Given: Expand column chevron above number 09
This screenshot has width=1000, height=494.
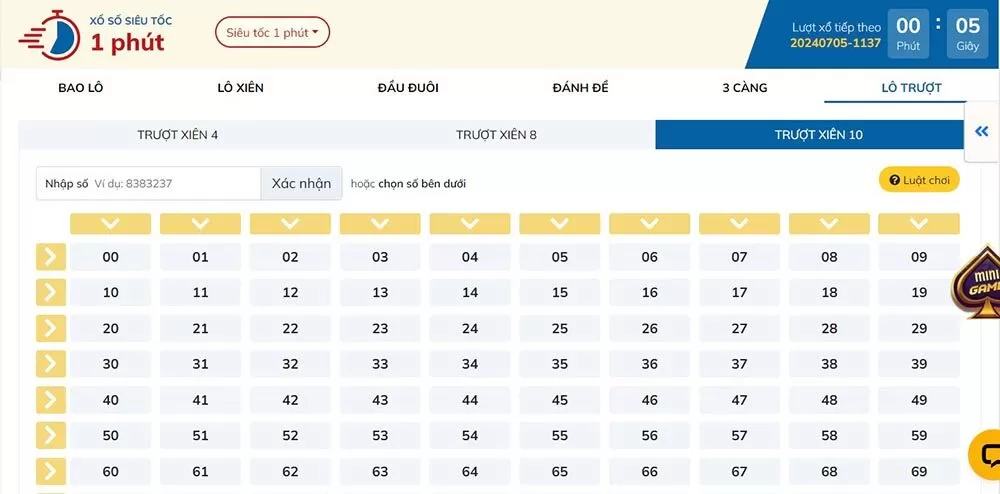Looking at the screenshot, I should click(918, 224).
